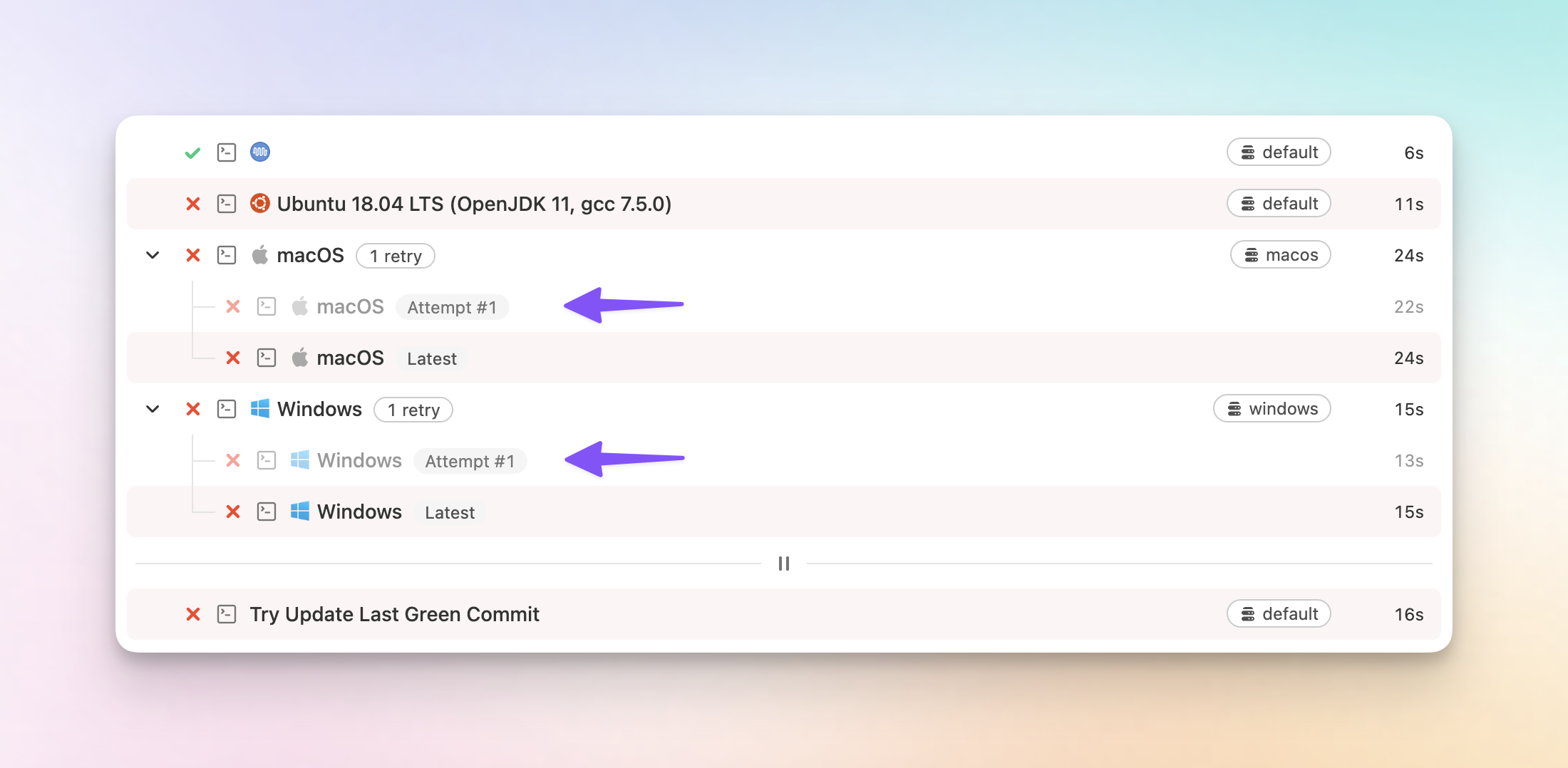Click the red X on the Windows parent row
The width and height of the screenshot is (1568, 768).
tap(192, 409)
